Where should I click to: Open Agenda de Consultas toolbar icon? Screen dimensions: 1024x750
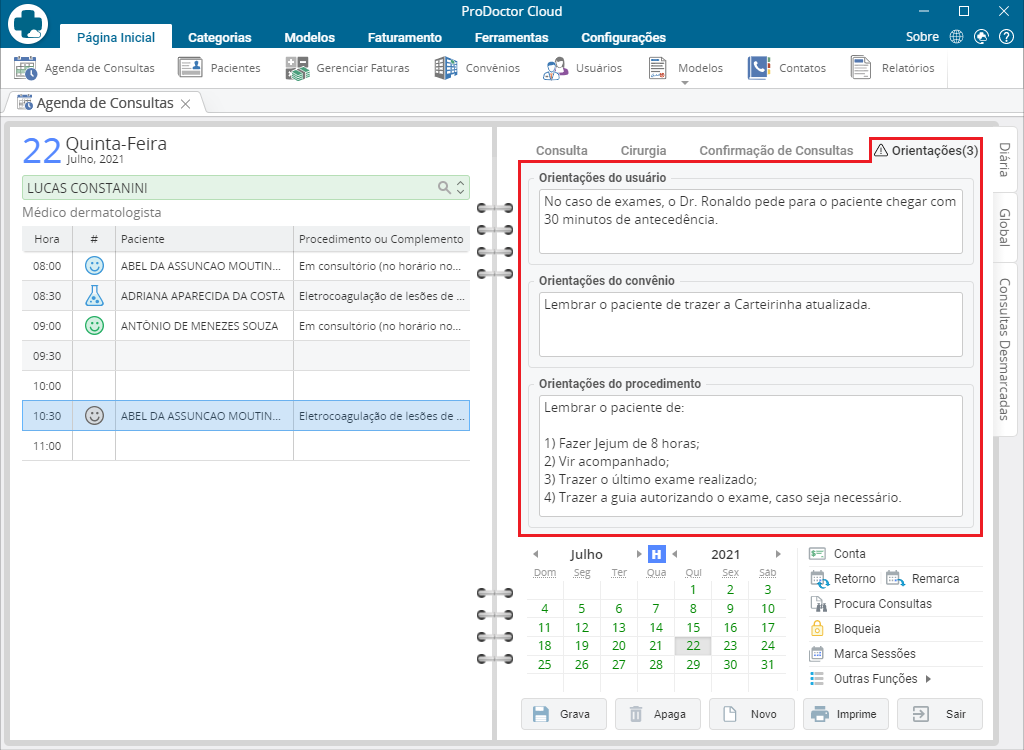coord(26,68)
